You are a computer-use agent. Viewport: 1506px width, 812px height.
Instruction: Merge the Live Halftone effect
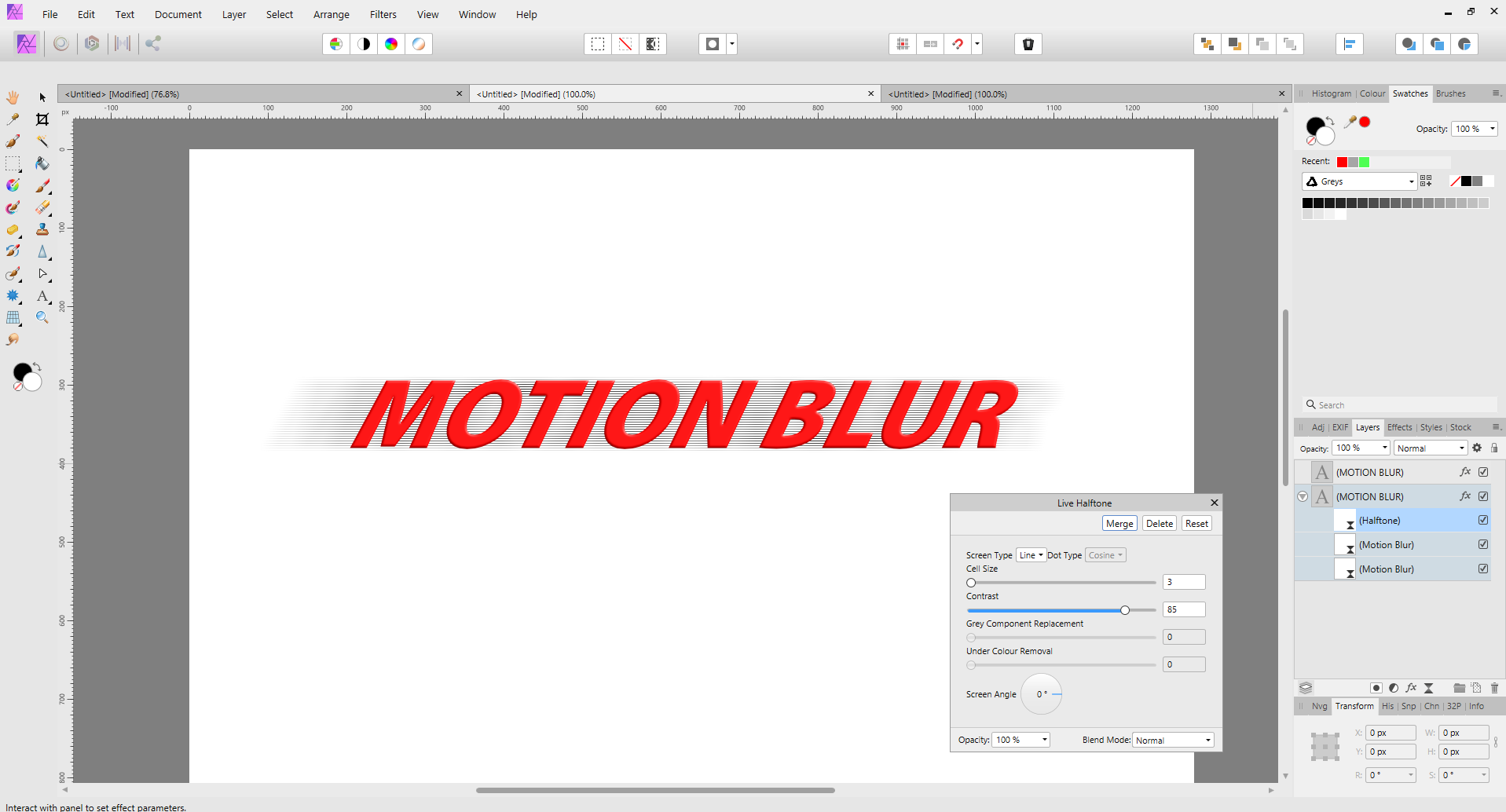click(x=1119, y=523)
